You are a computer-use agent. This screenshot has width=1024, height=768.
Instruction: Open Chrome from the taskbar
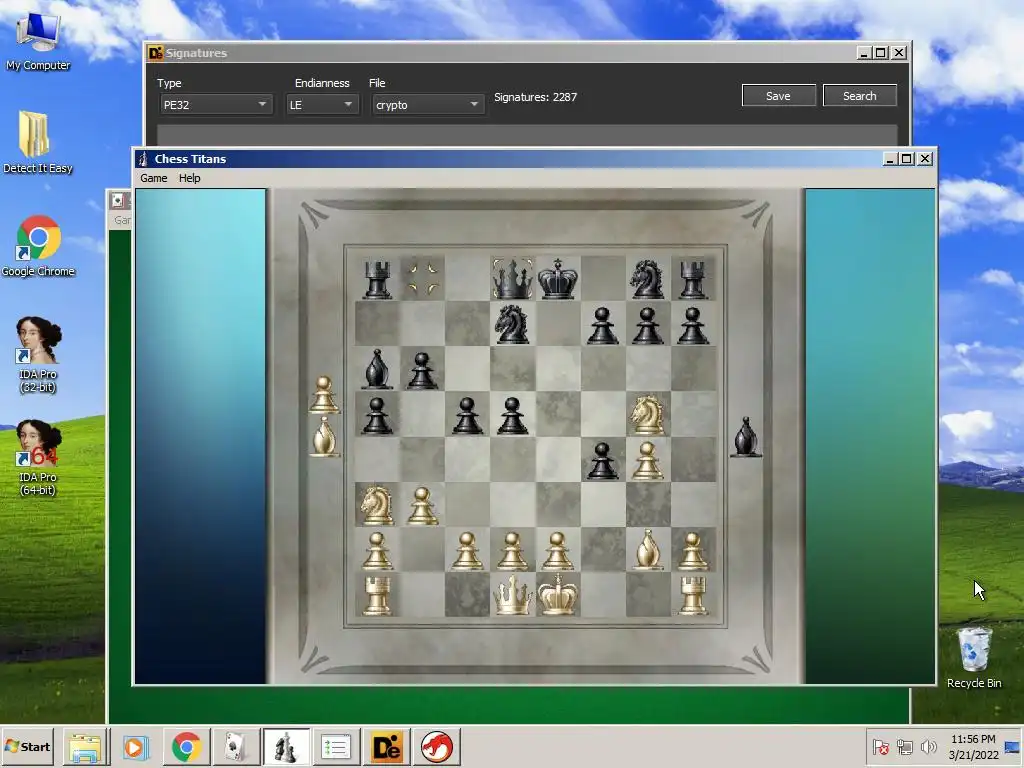click(186, 747)
